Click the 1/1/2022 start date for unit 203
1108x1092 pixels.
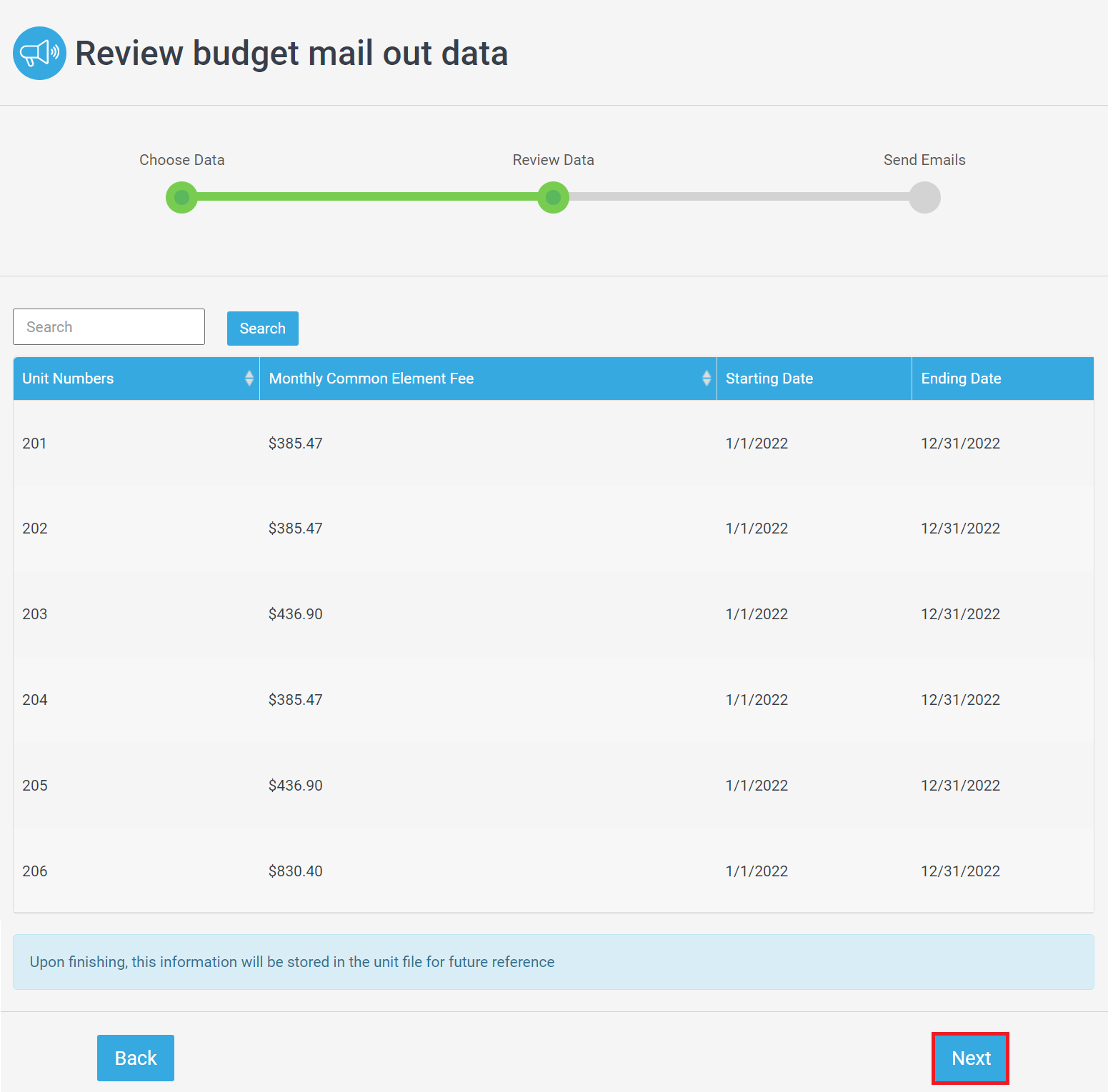pyautogui.click(x=757, y=614)
